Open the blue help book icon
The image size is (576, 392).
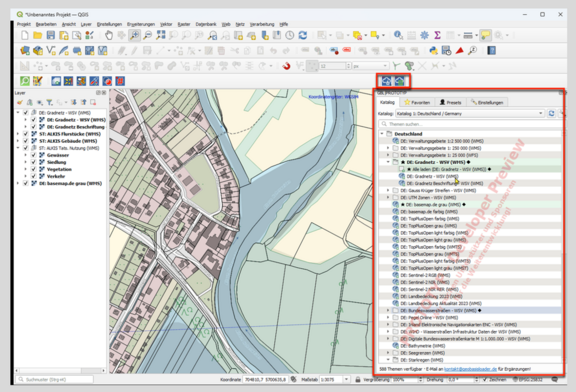[x=492, y=51]
